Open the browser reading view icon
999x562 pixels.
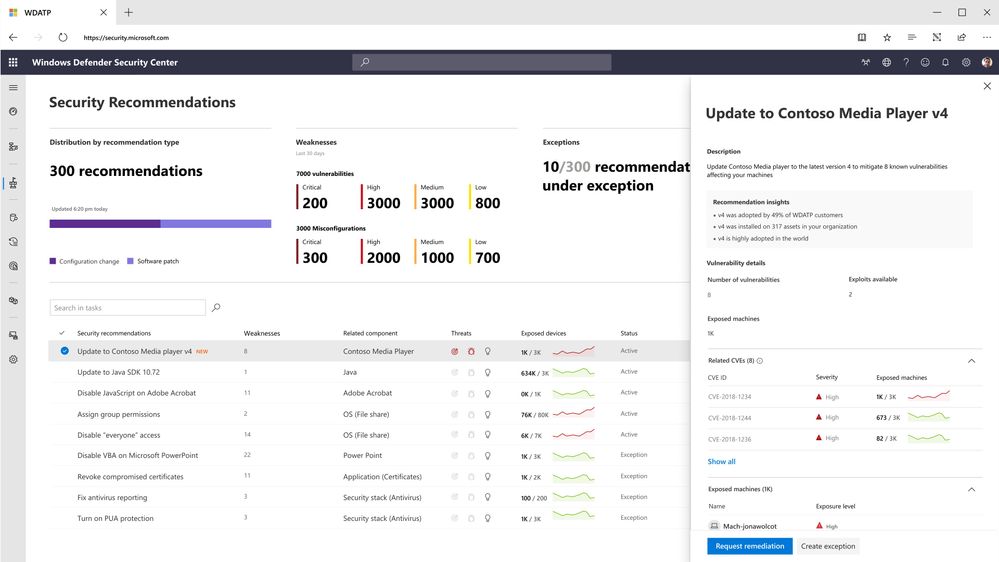click(x=862, y=38)
